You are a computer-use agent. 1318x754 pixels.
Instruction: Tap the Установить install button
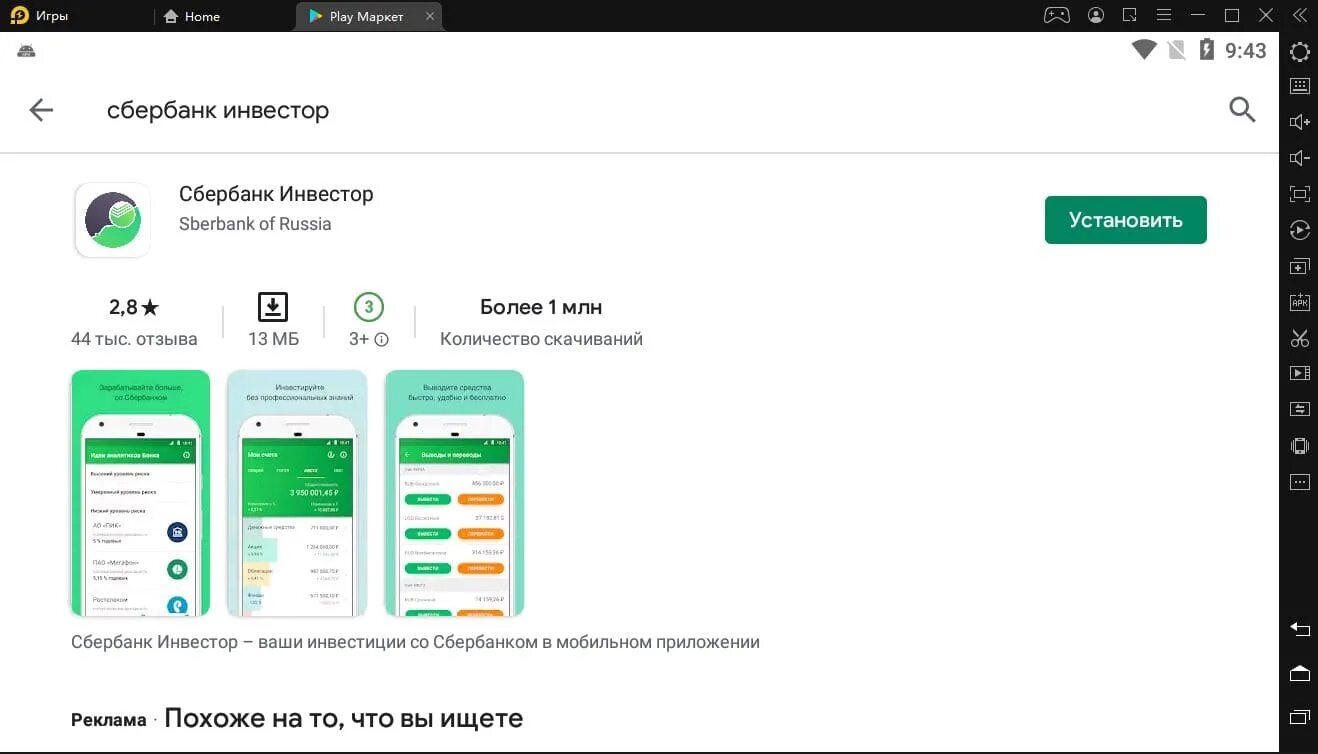point(1125,220)
